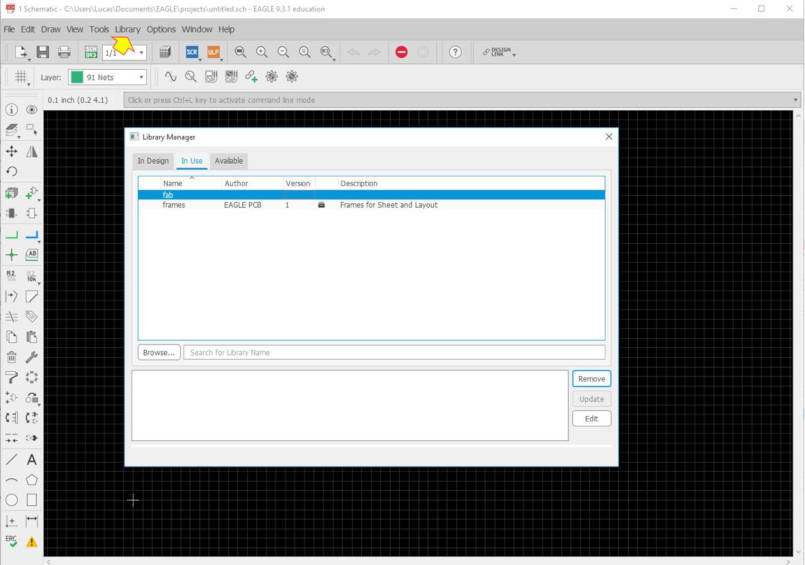
Task: Select the Dimension tool icon
Action: (x=32, y=521)
